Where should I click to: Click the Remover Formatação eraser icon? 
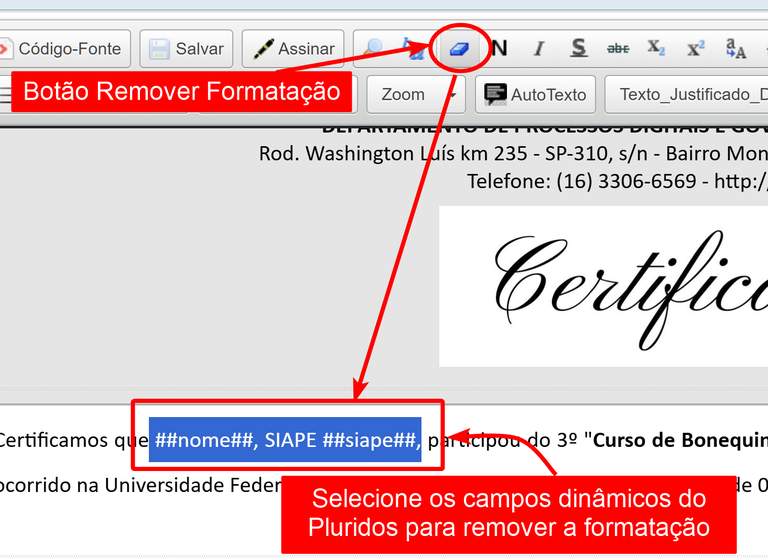pos(459,49)
